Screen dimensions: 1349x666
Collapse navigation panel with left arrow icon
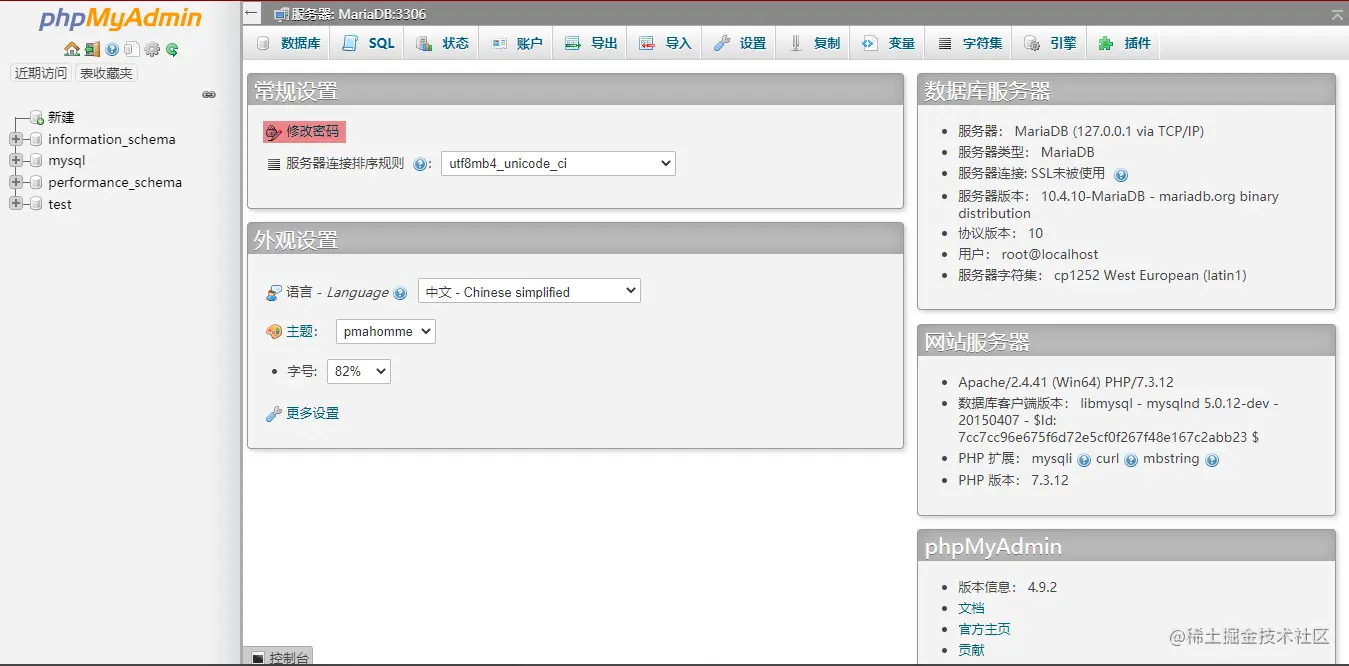(x=252, y=14)
